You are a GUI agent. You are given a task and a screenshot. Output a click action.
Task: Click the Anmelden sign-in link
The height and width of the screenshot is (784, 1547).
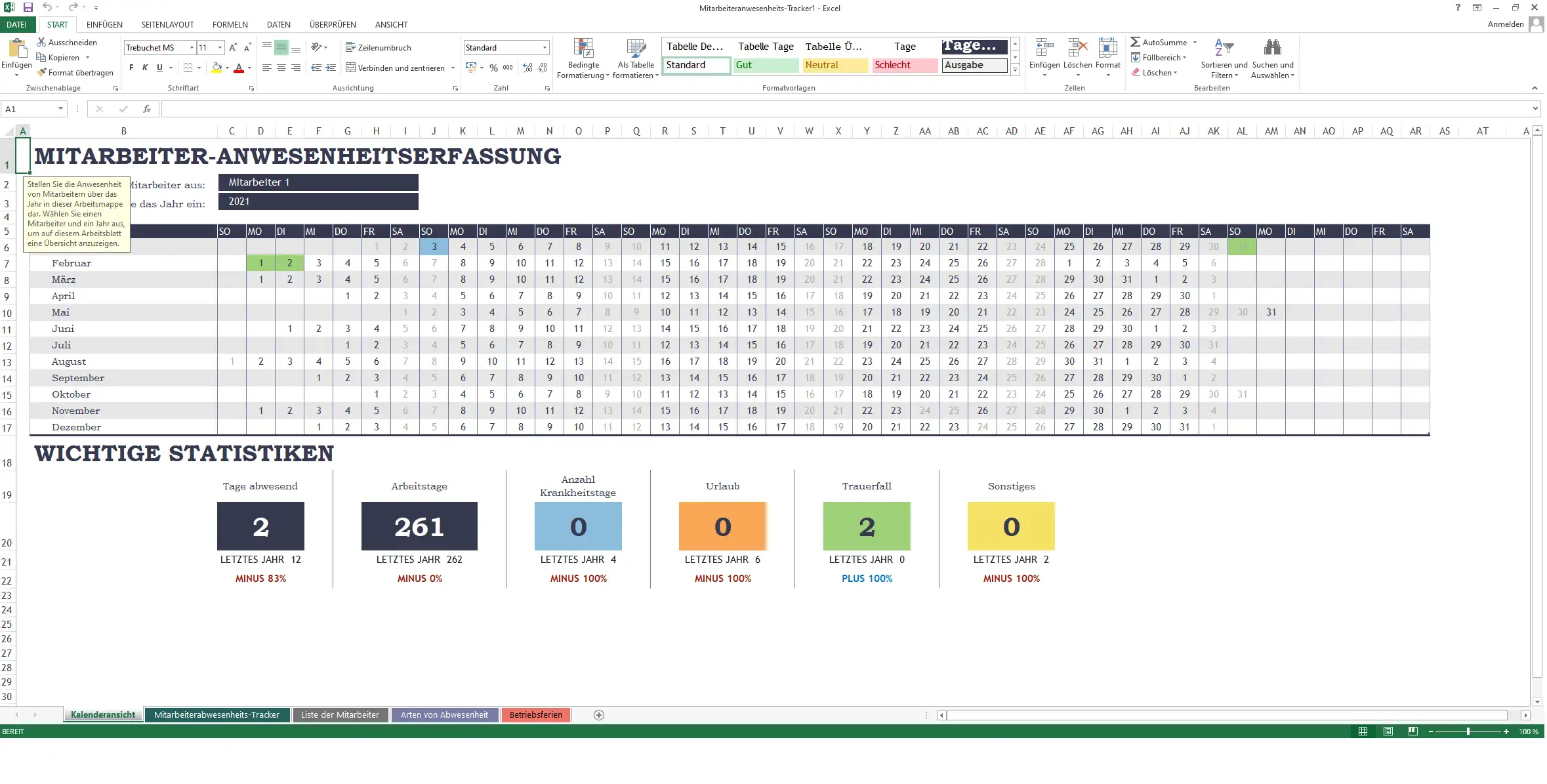click(x=1505, y=24)
